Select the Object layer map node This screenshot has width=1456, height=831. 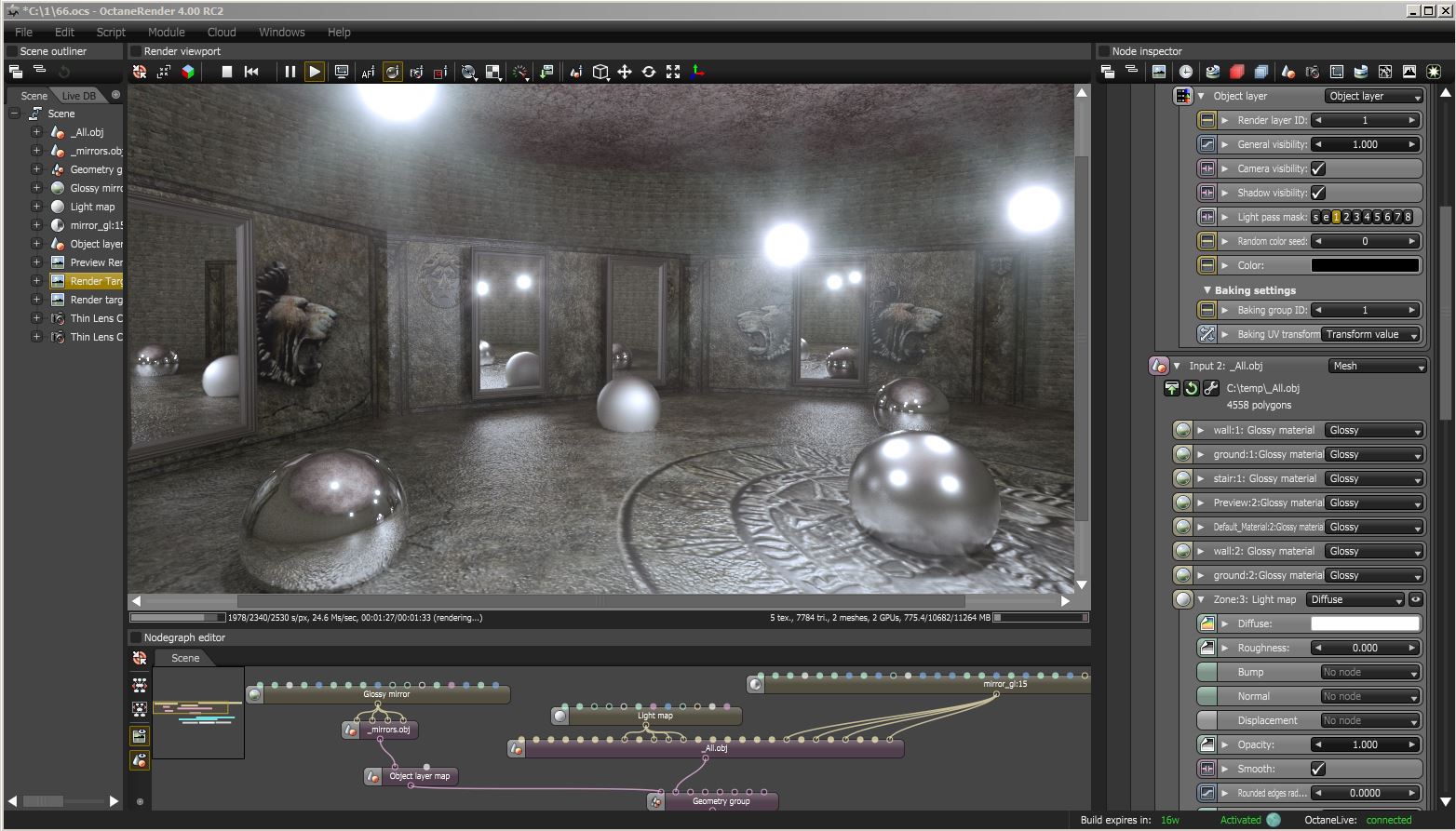(411, 776)
